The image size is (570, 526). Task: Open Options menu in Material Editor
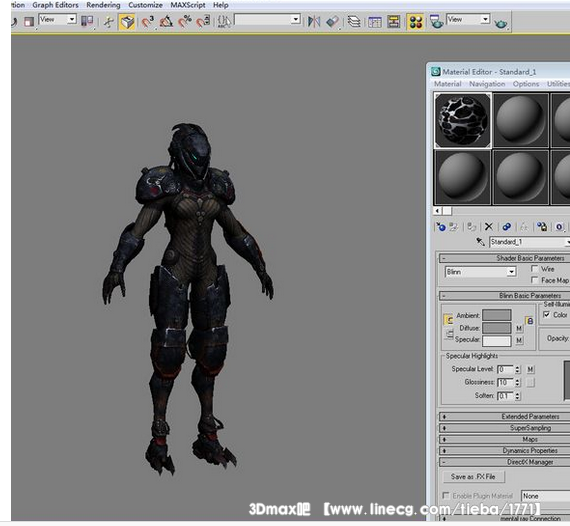(x=526, y=84)
